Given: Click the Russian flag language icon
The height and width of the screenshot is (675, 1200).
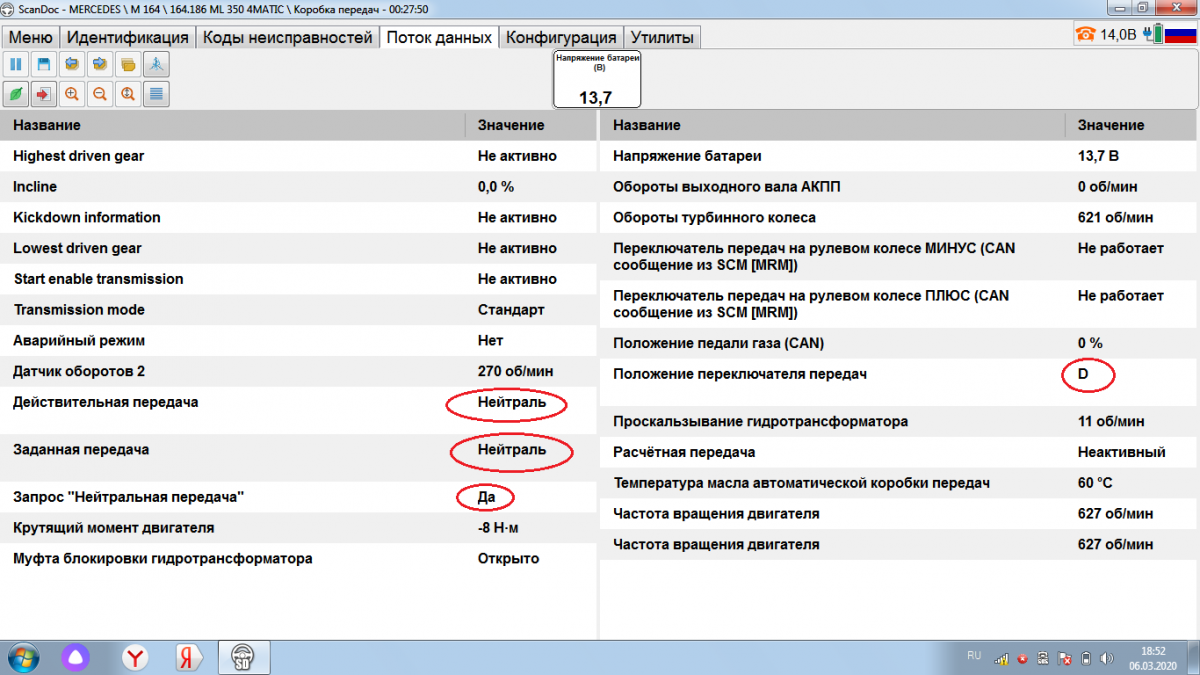Looking at the screenshot, I should (x=1182, y=35).
